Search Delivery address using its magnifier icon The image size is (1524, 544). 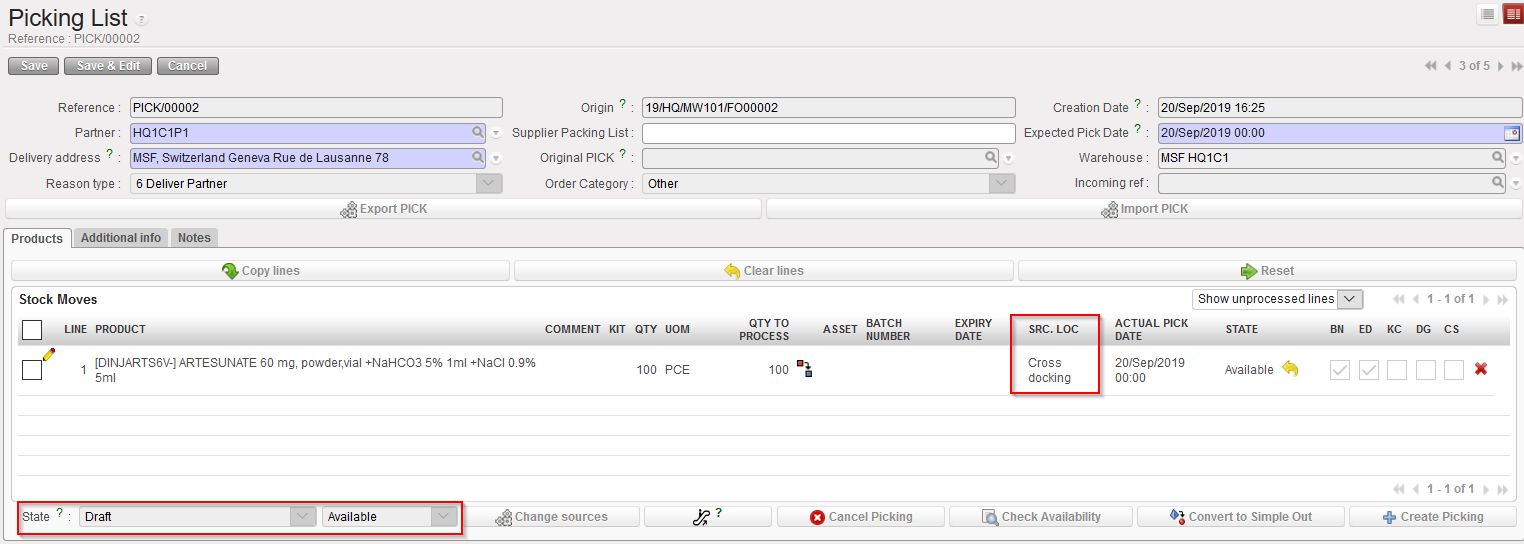coord(478,157)
